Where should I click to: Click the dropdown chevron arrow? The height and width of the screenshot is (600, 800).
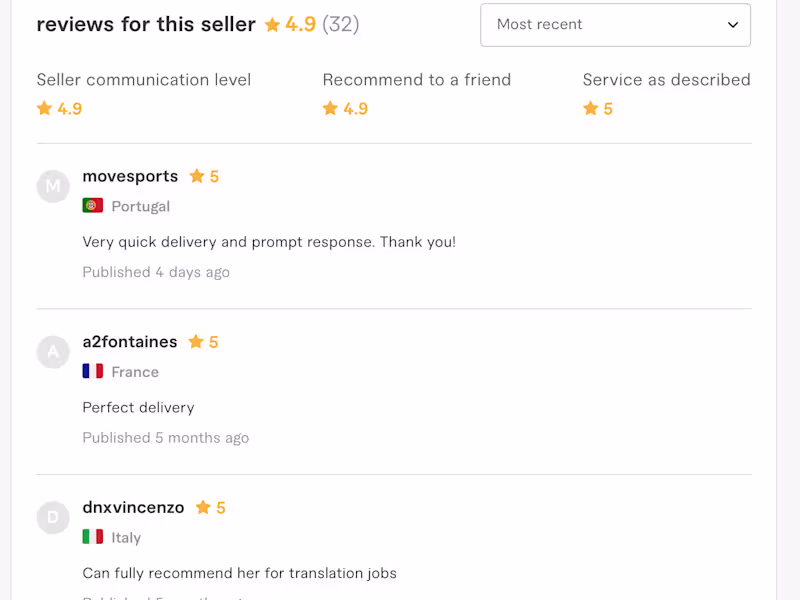733,25
